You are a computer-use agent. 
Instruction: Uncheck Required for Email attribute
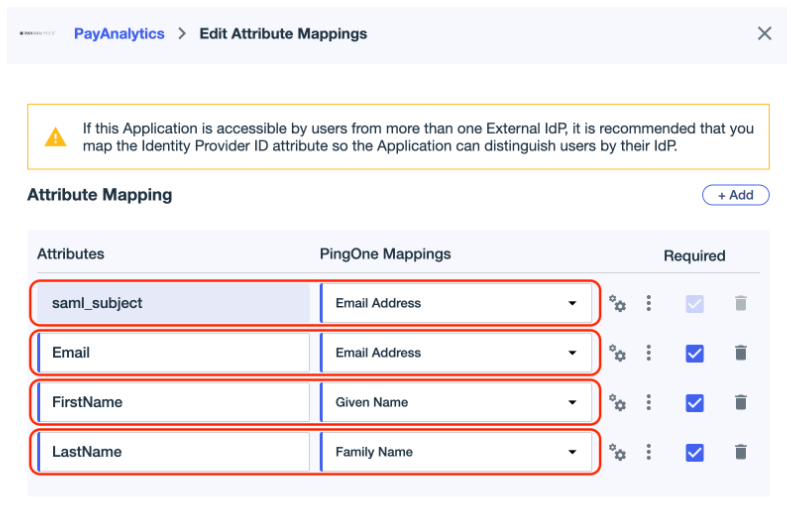695,353
